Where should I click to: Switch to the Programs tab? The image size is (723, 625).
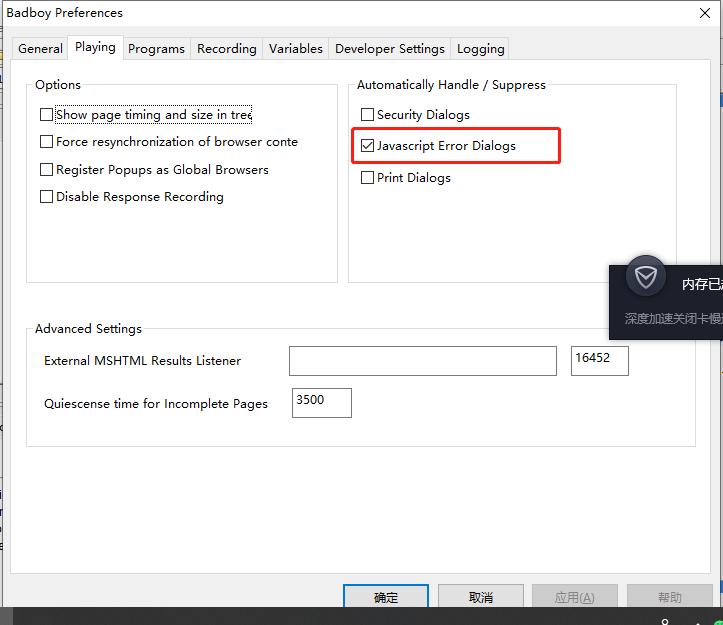pos(156,48)
